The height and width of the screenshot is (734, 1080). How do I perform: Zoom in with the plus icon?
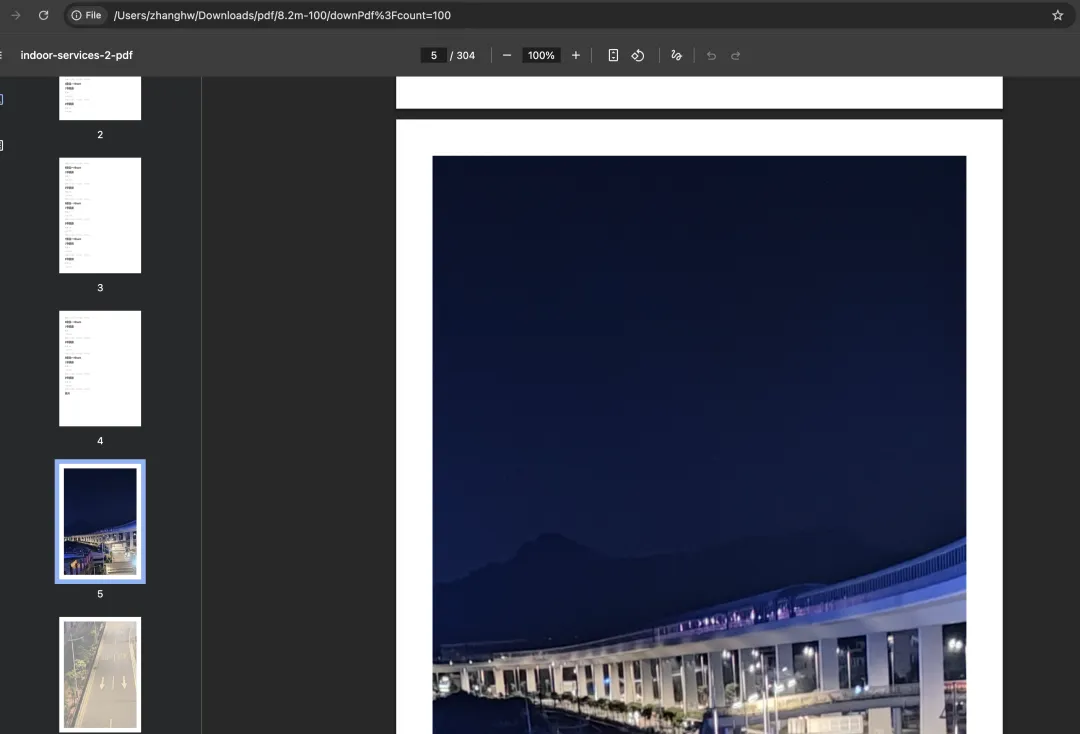coord(576,55)
